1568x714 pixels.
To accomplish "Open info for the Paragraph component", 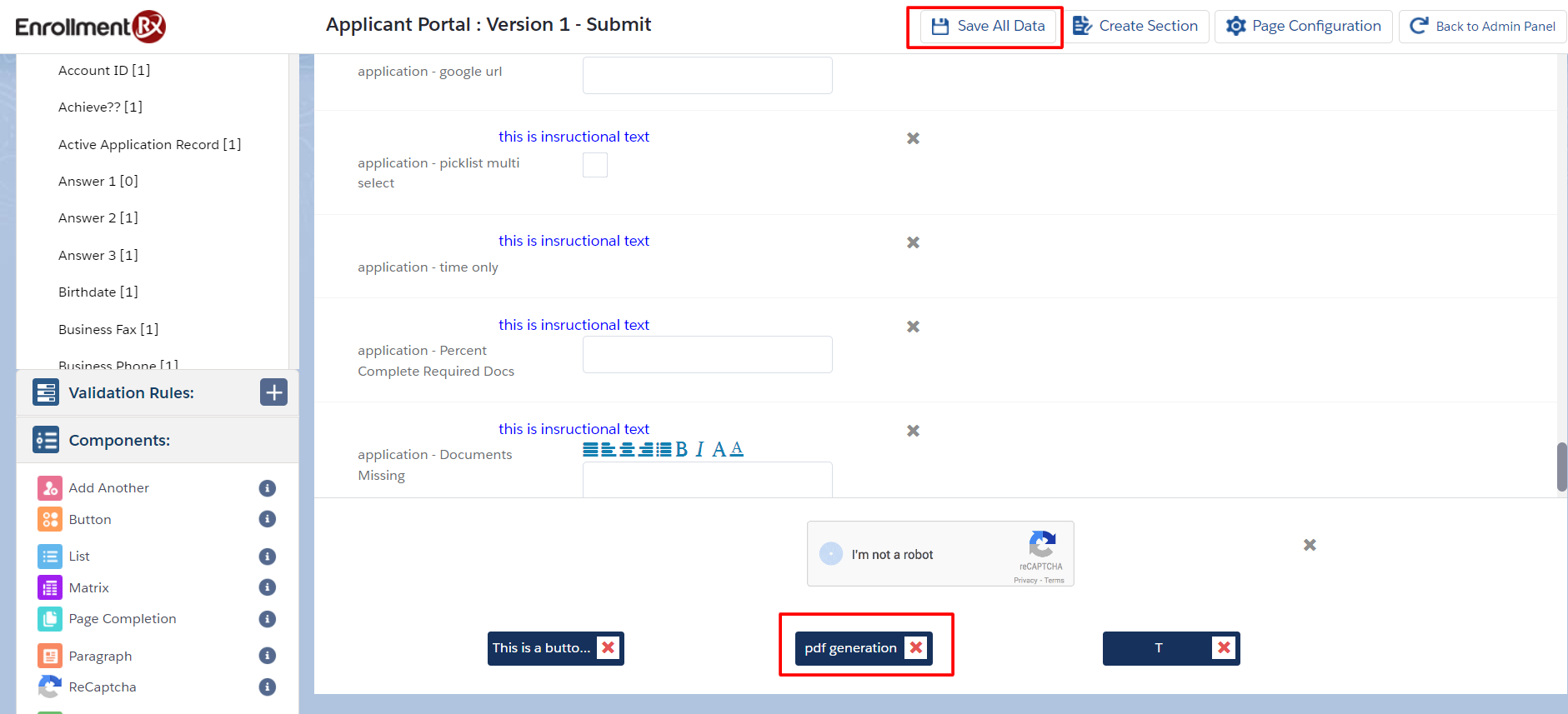I will point(267,656).
